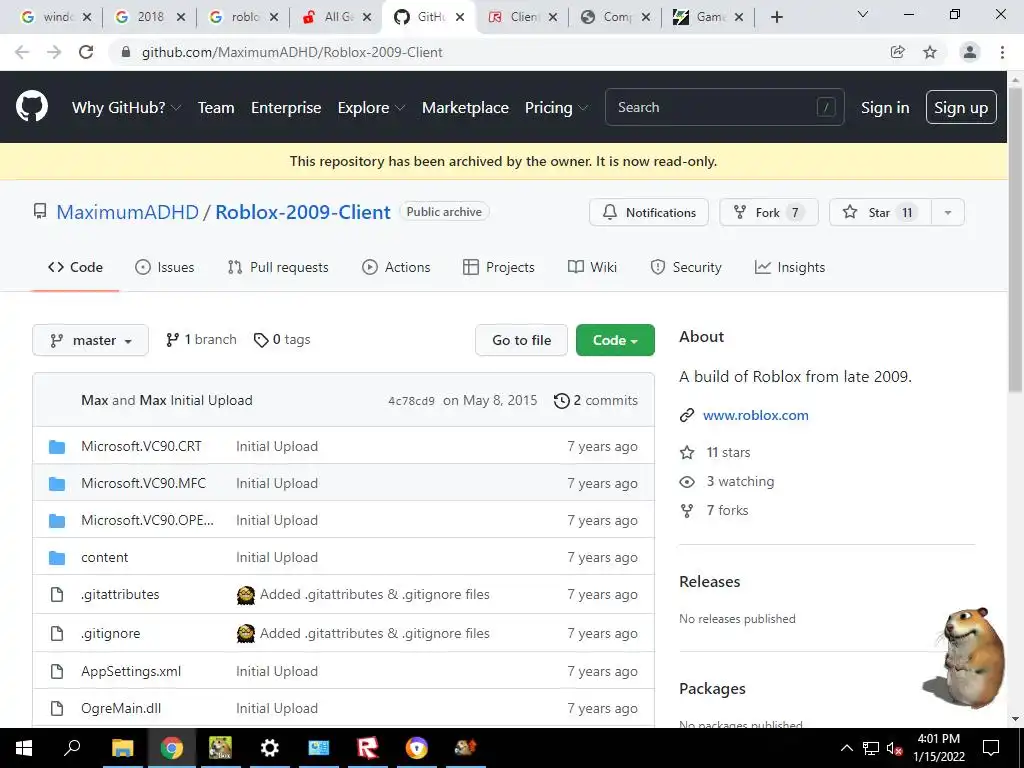Expand the Explore navigation menu
Image resolution: width=1024 pixels, height=768 pixels.
[x=371, y=108]
